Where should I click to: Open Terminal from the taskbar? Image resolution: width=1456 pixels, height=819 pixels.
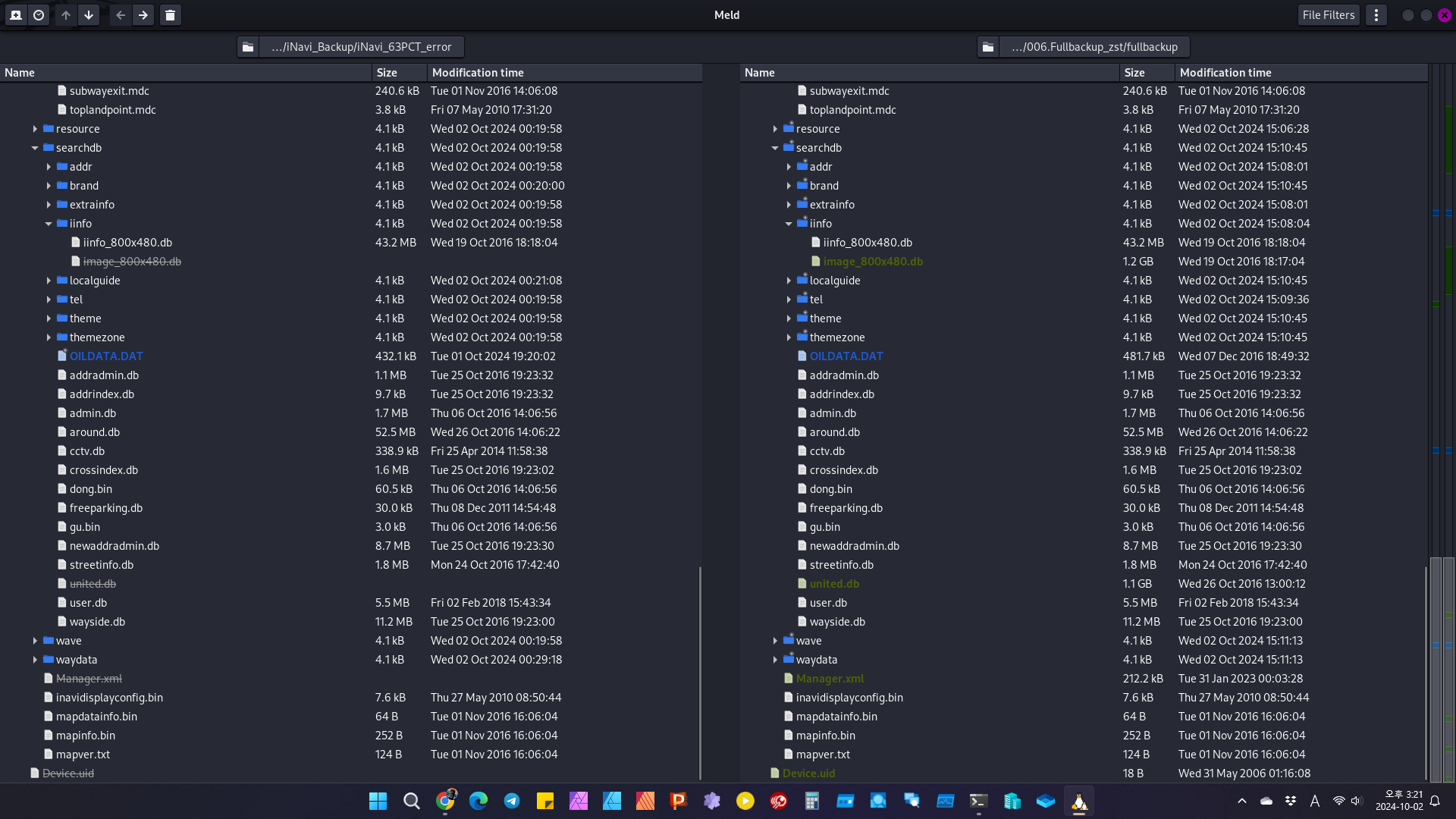978,801
